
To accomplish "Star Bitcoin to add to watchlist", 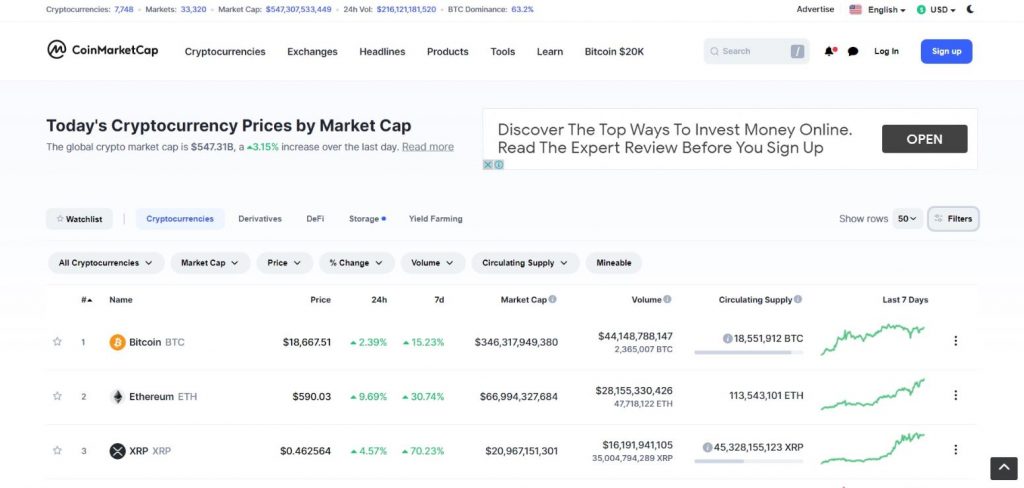I will point(57,341).
